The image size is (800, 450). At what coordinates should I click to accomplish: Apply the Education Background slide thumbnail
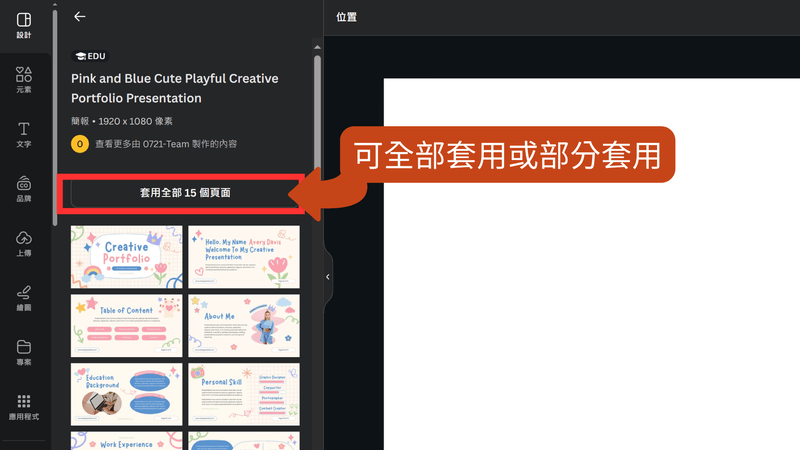coord(126,393)
